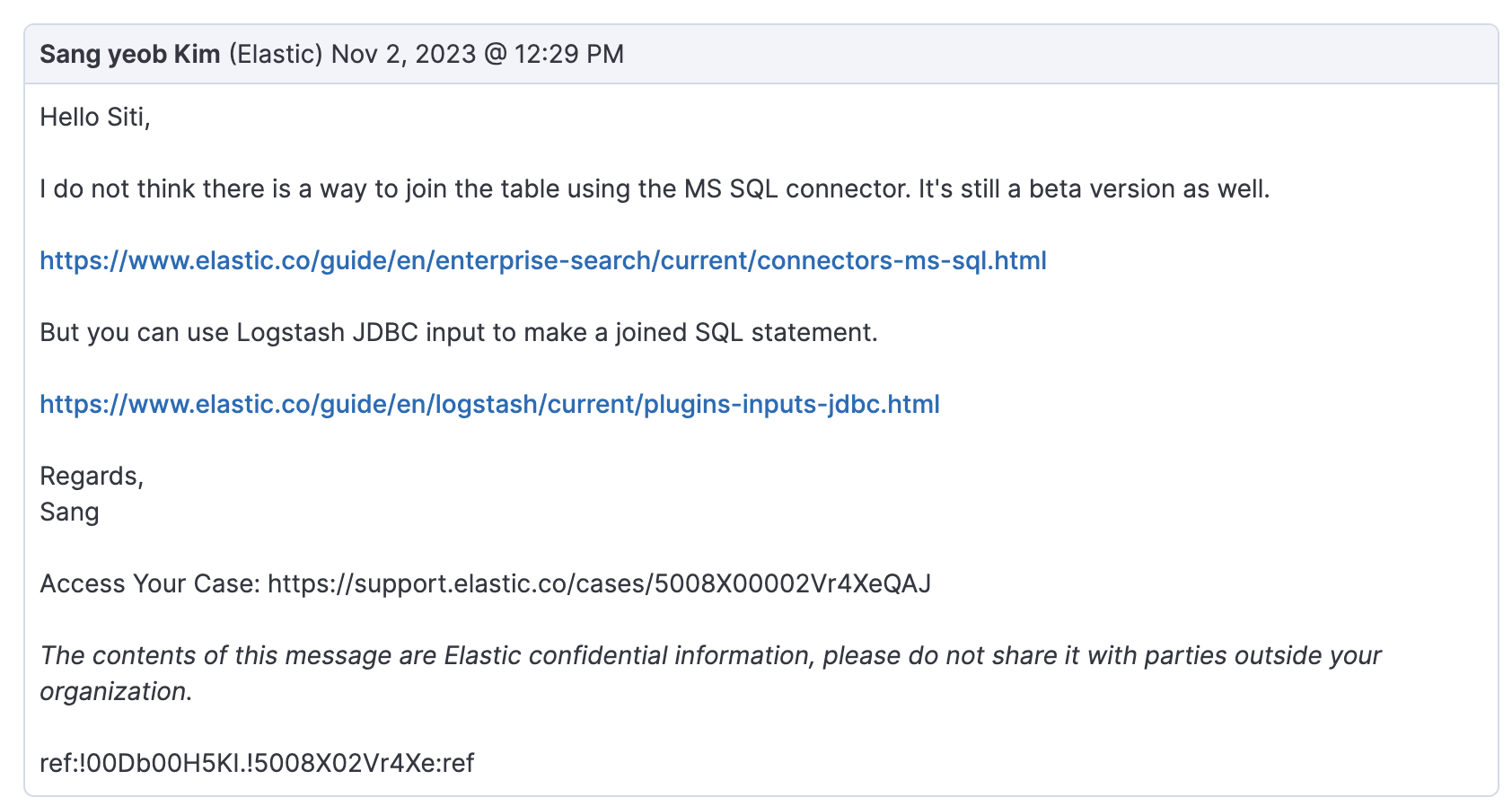
Task: Click the italic confidential information notice
Action: pyautogui.click(x=709, y=656)
